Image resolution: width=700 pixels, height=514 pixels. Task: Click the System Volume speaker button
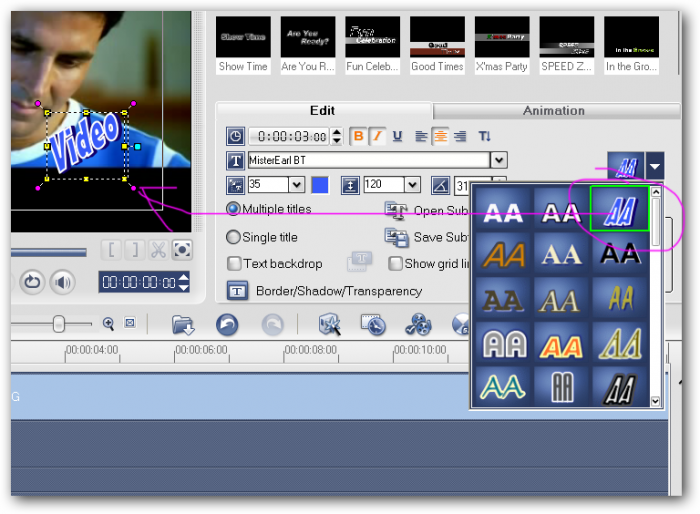62,282
